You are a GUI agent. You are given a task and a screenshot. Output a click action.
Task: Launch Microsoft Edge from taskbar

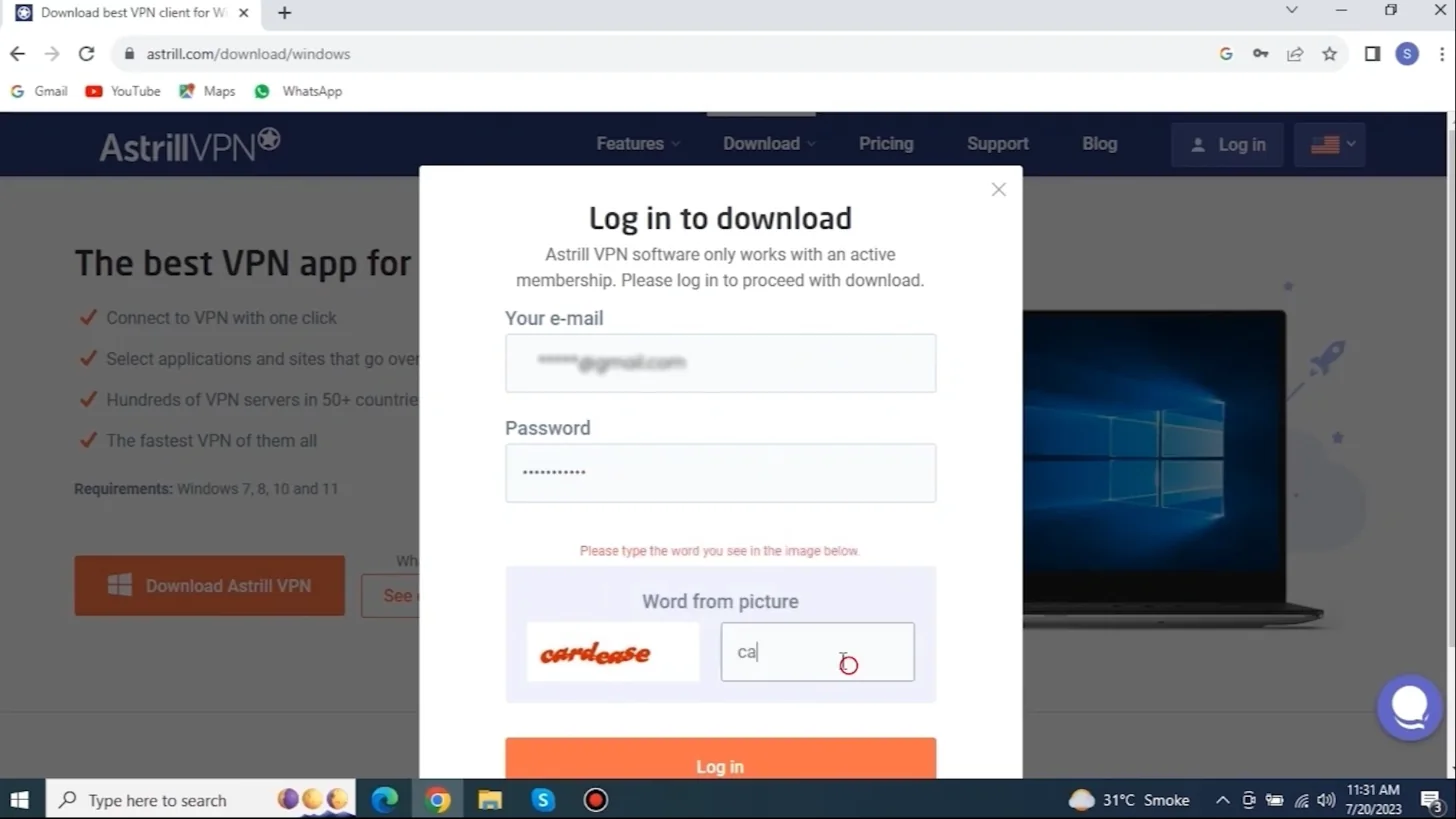point(385,800)
